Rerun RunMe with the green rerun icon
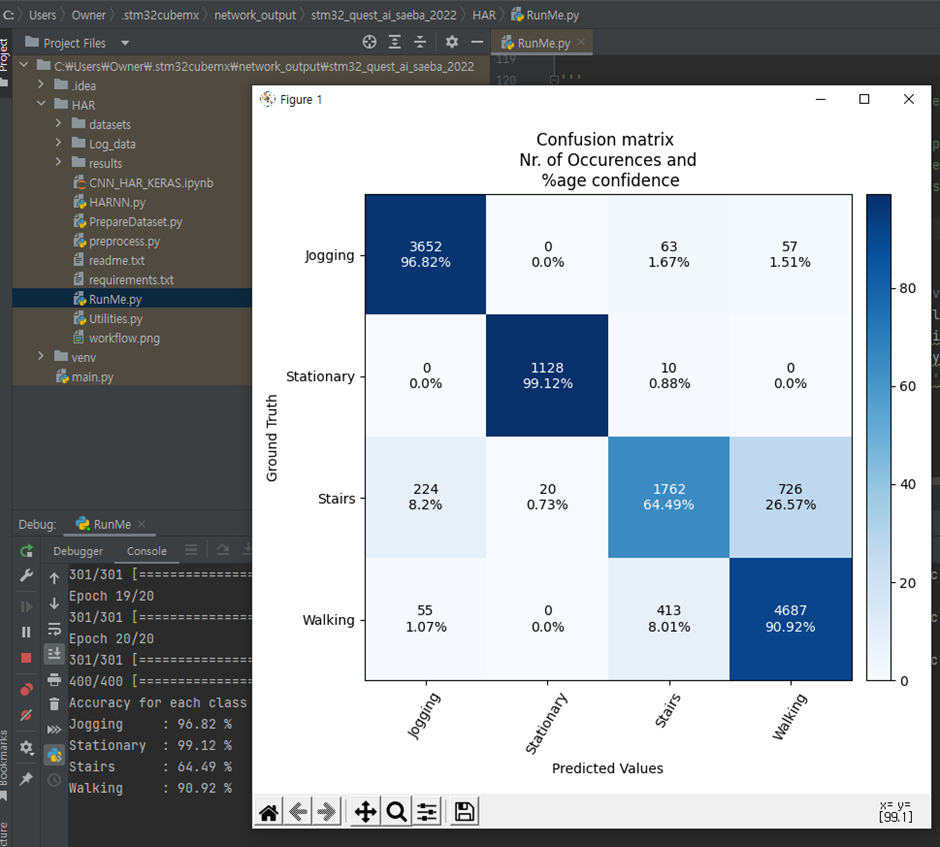 tap(26, 551)
